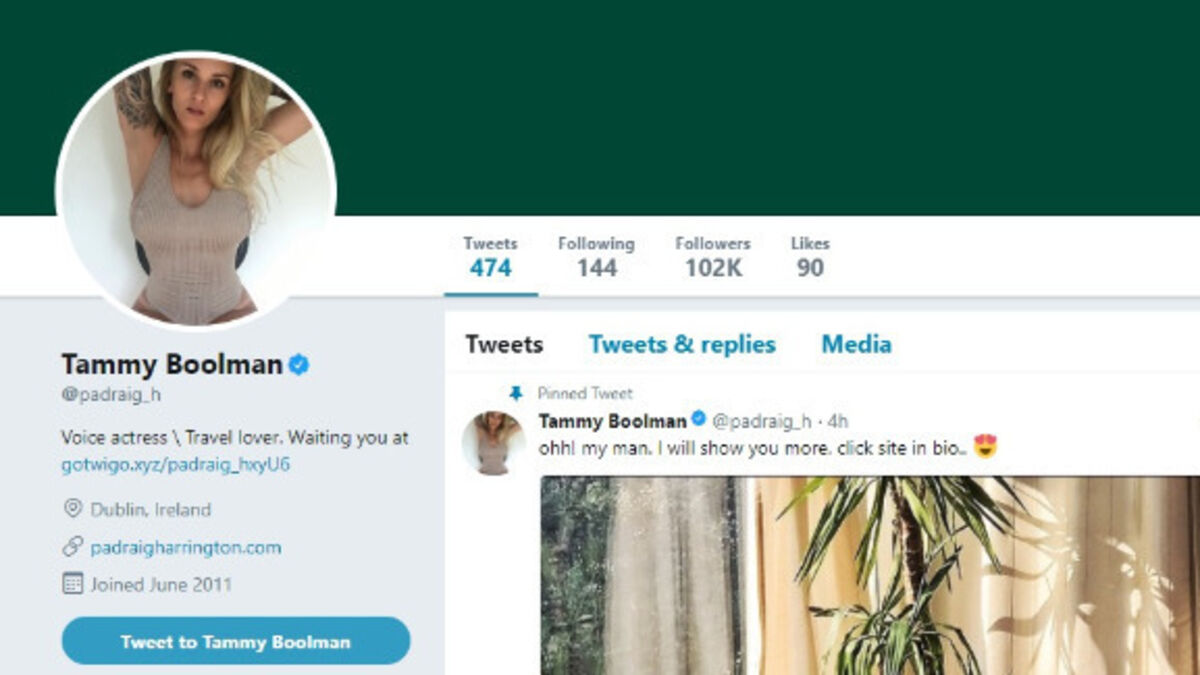Click the small avatar on the pinned tweet
This screenshot has width=1200, height=675.
point(493,441)
